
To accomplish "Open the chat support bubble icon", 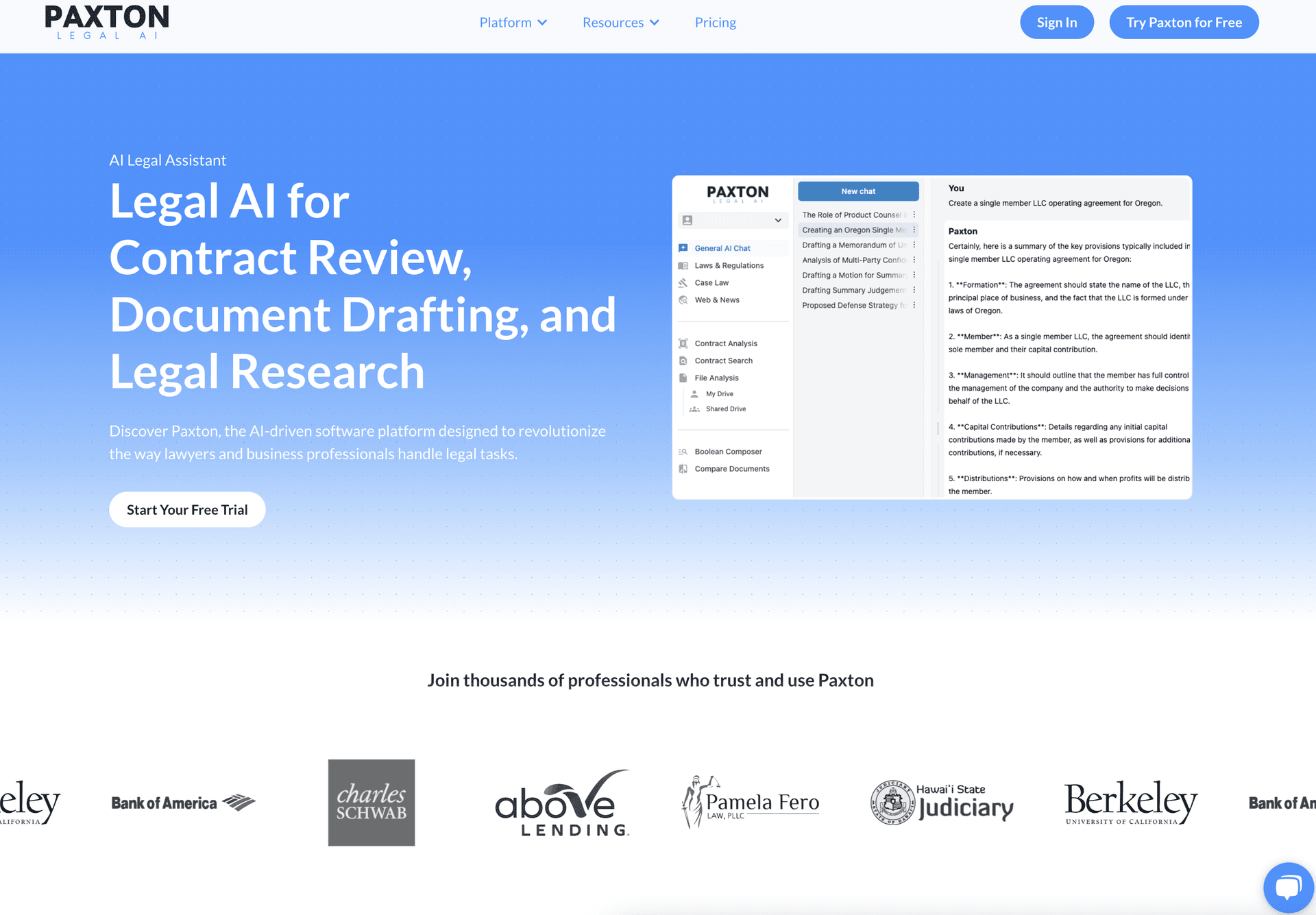I will 1289,887.
